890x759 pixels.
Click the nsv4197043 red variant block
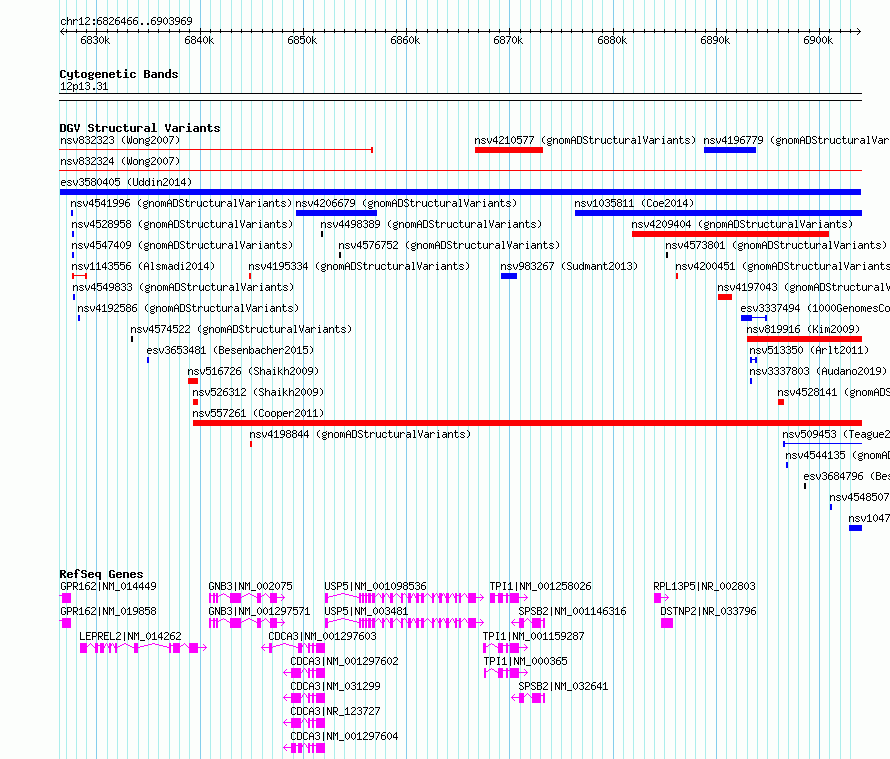tap(725, 297)
